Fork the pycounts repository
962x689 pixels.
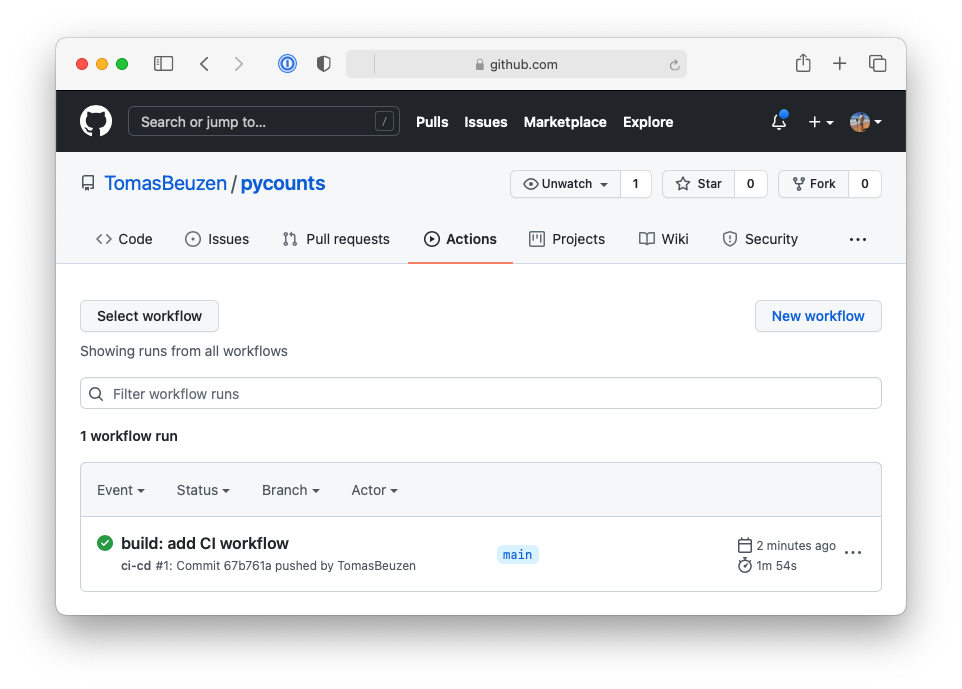tap(814, 184)
